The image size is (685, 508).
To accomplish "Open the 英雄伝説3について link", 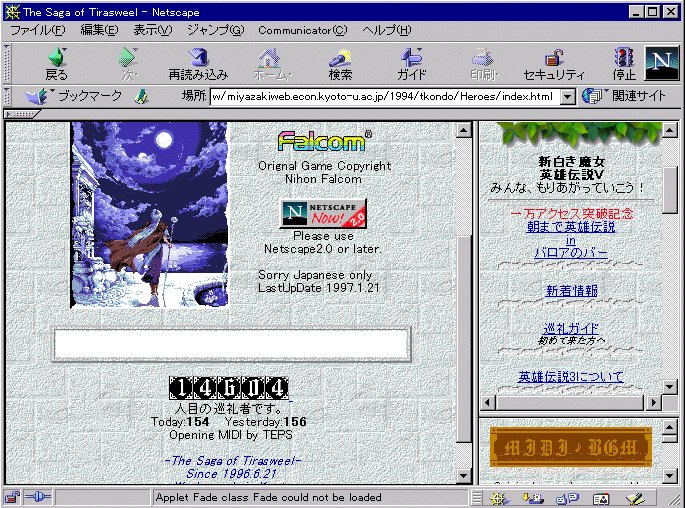I will [x=571, y=377].
